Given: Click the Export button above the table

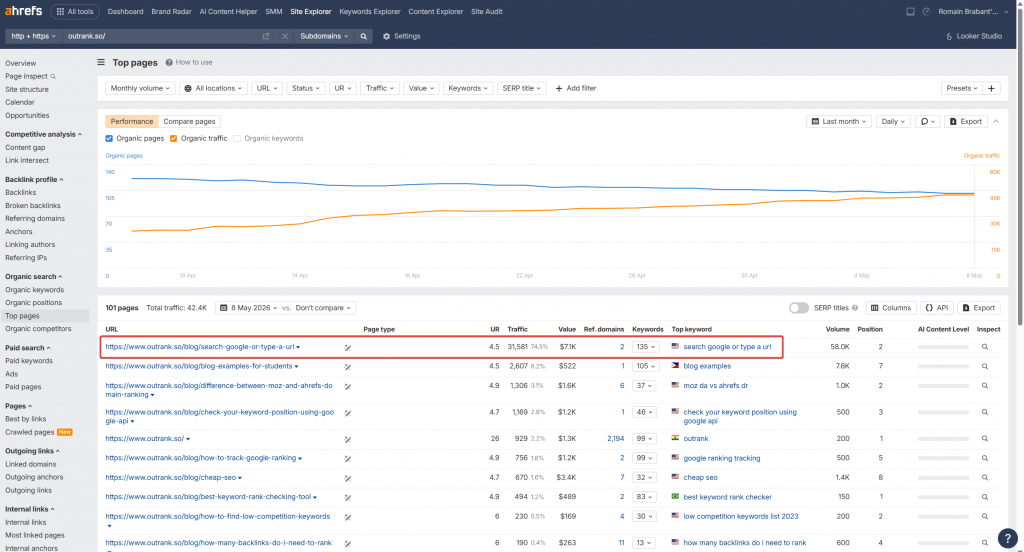Looking at the screenshot, I should pyautogui.click(x=979, y=308).
